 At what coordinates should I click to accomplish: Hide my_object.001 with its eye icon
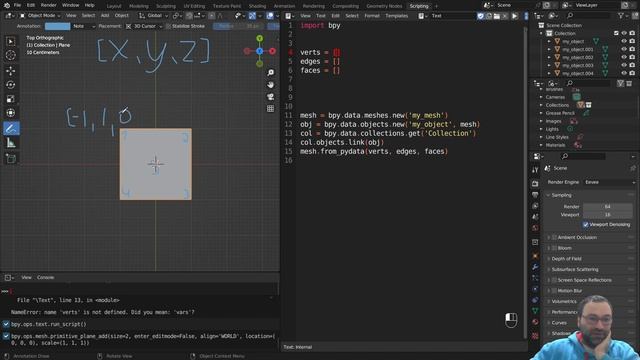(624, 49)
